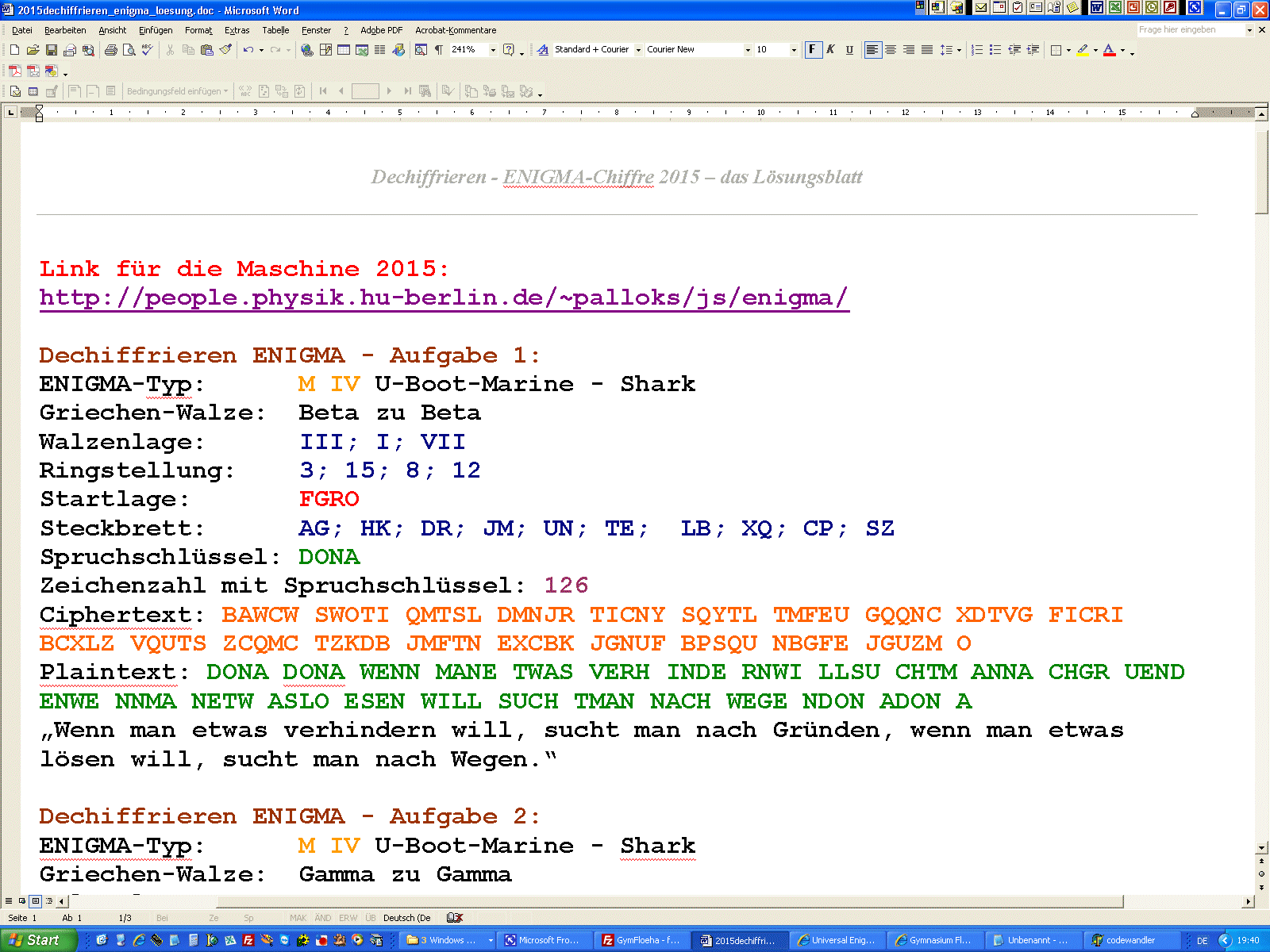Screen dimensions: 1270x952
Task: Convert to Adobe PDF and email icon
Action: click(33, 71)
